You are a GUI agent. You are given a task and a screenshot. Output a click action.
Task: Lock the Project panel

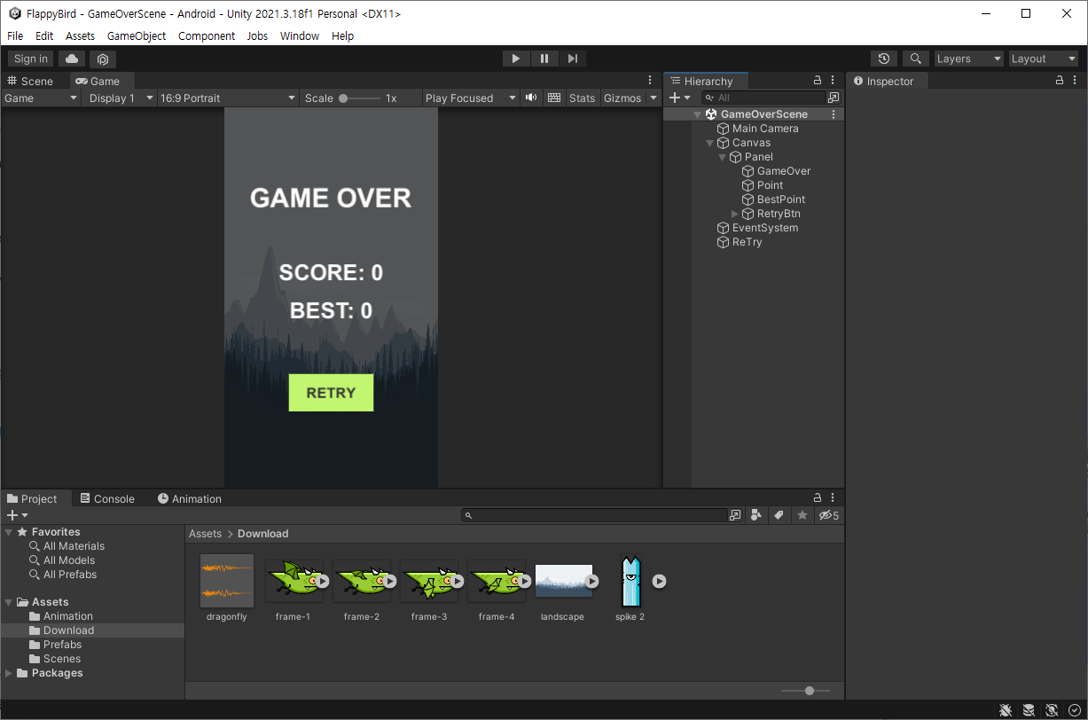pyautogui.click(x=817, y=498)
